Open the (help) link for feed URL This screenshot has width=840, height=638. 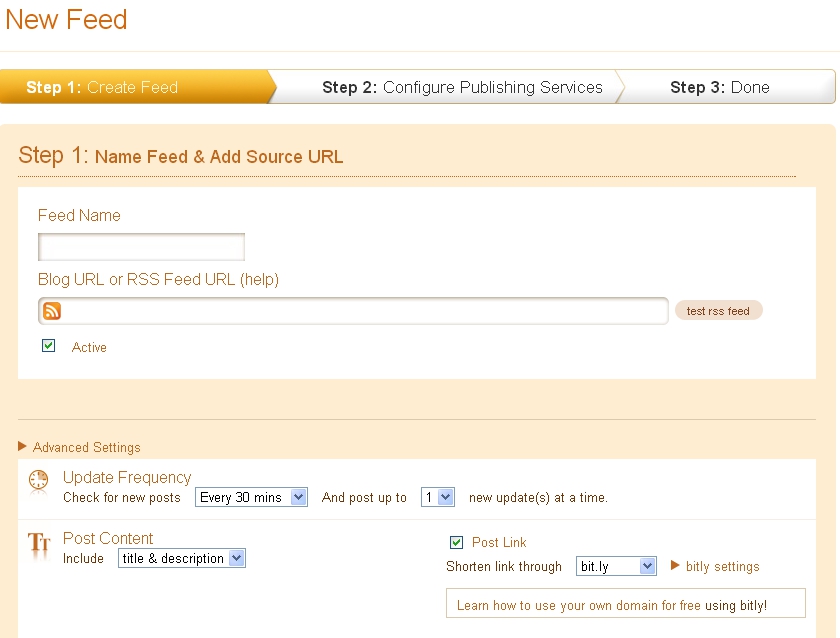[259, 280]
